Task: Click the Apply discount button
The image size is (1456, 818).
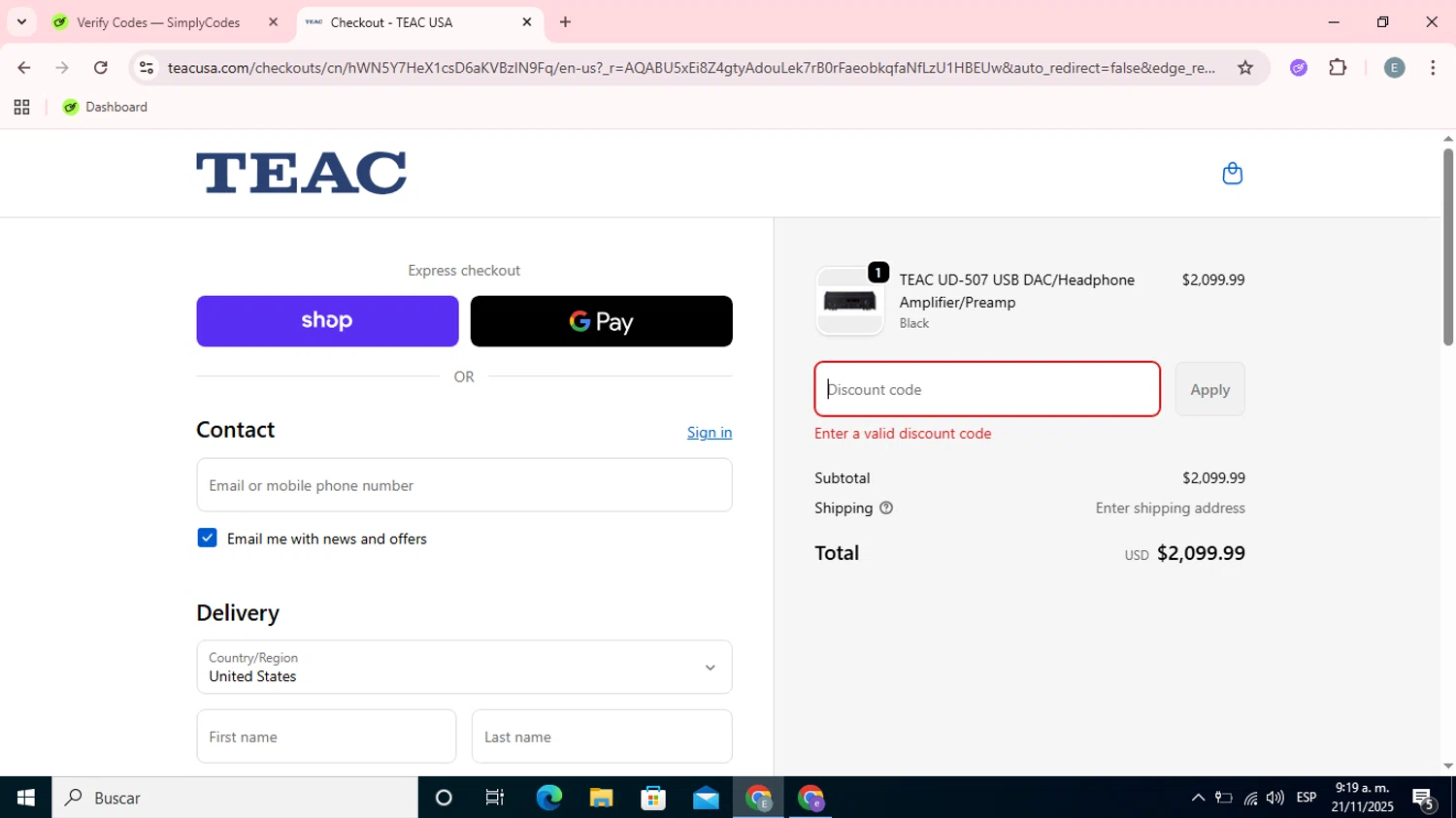Action: [1209, 389]
